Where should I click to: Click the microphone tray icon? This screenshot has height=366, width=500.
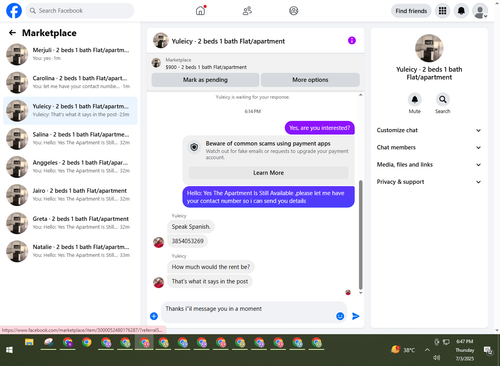pyautogui.click(x=437, y=342)
